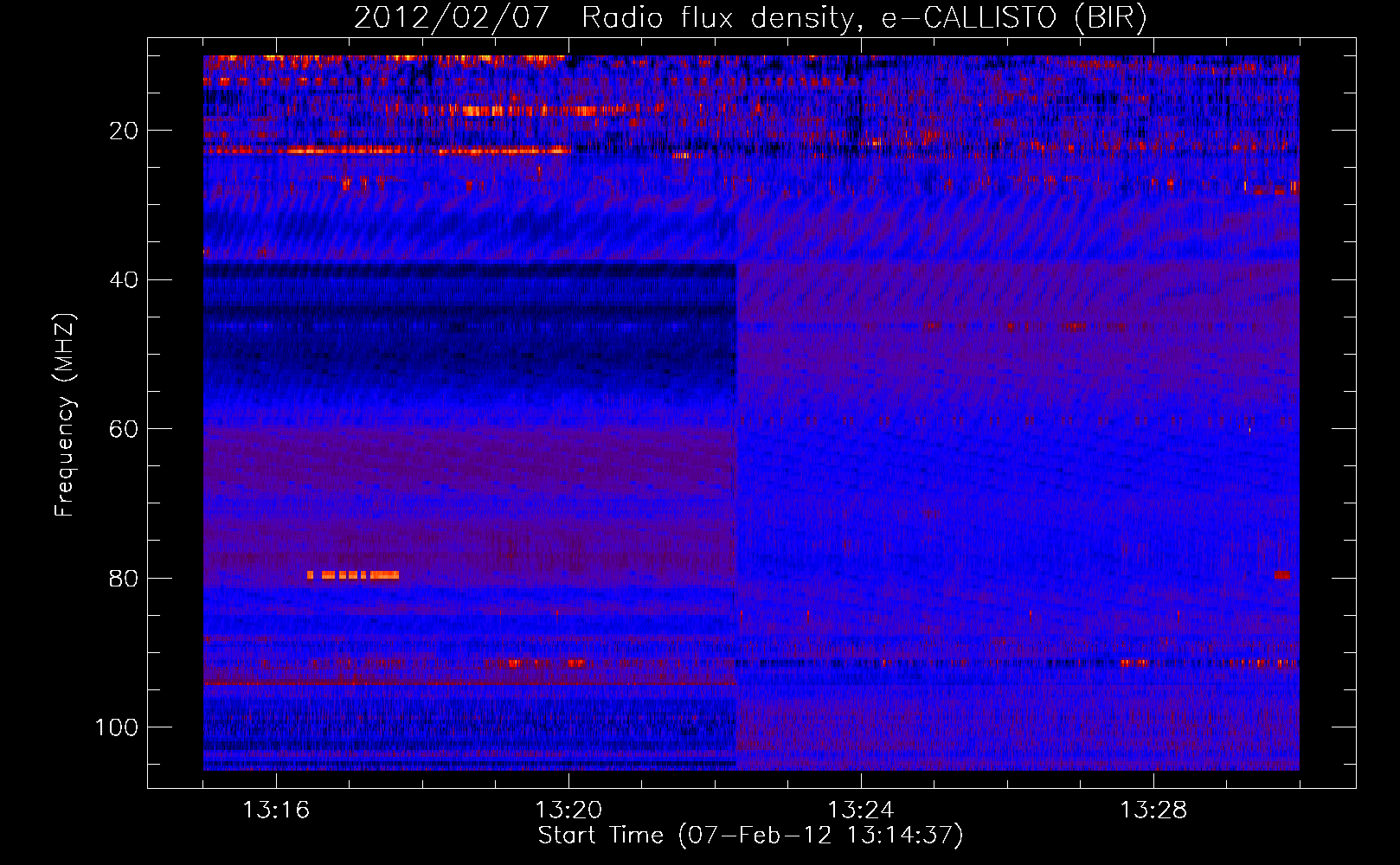Click the 'Start Time (07-Feb-12 13:14:37)' label
This screenshot has height=865, width=1400.
coord(750,835)
